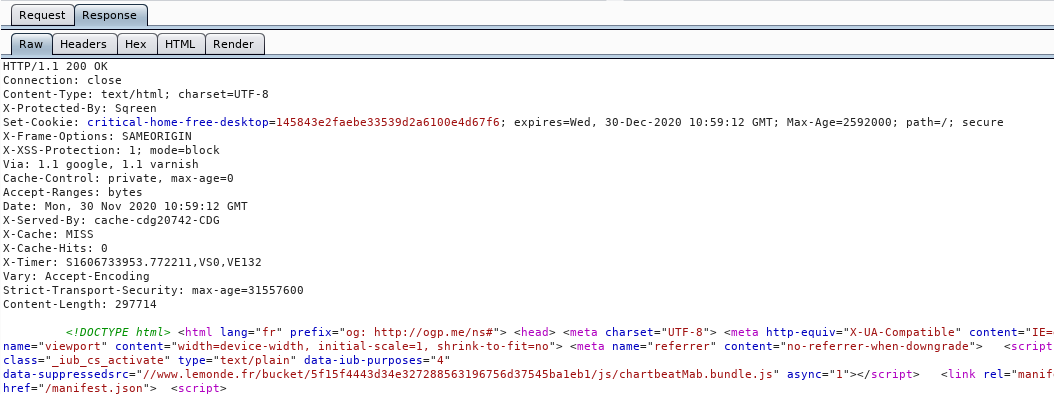Click the critical-home-free-desktop cookie name
The height and width of the screenshot is (394, 1054).
pos(178,122)
